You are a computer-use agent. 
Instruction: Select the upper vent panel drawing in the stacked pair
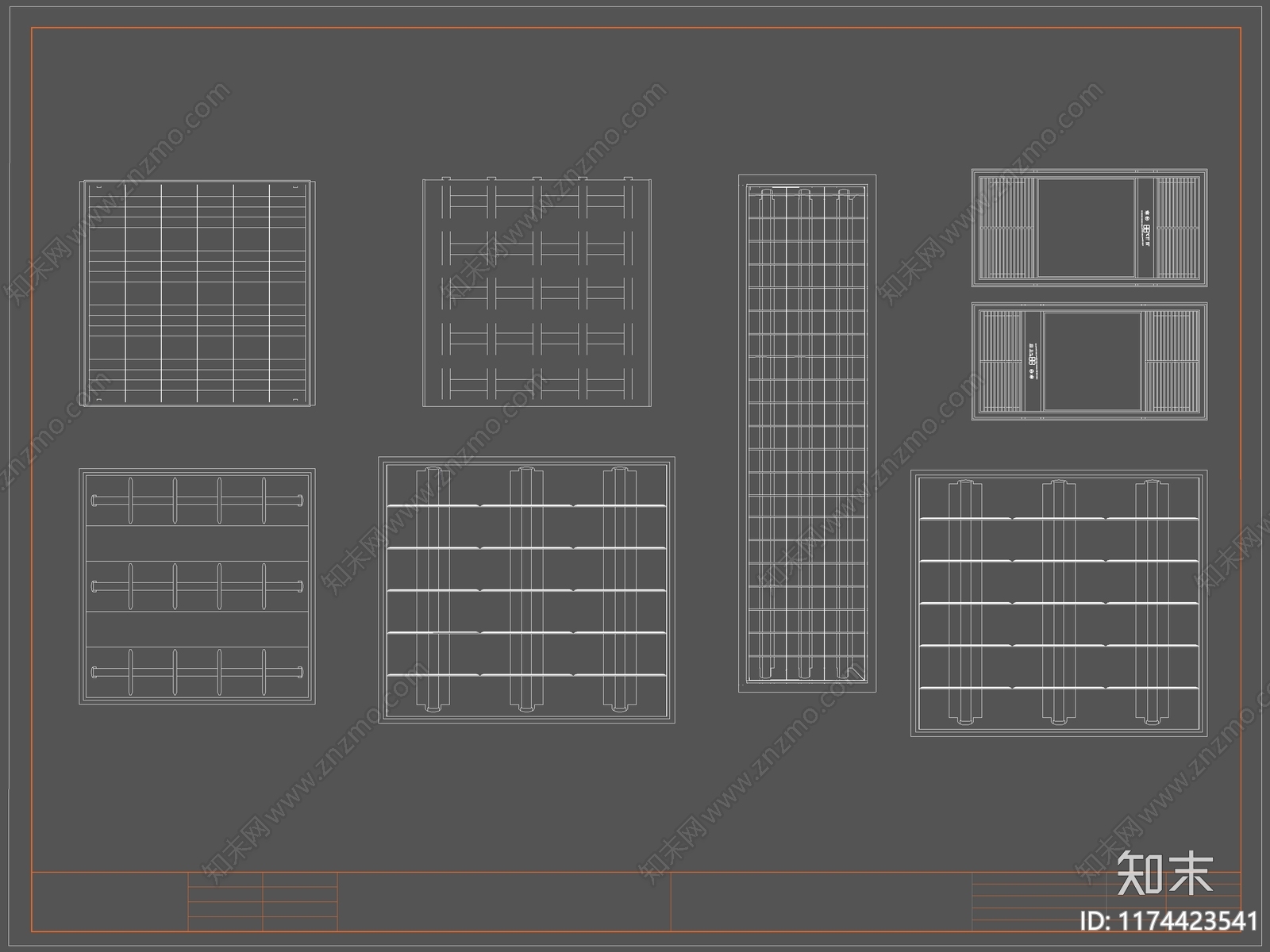point(1089,227)
